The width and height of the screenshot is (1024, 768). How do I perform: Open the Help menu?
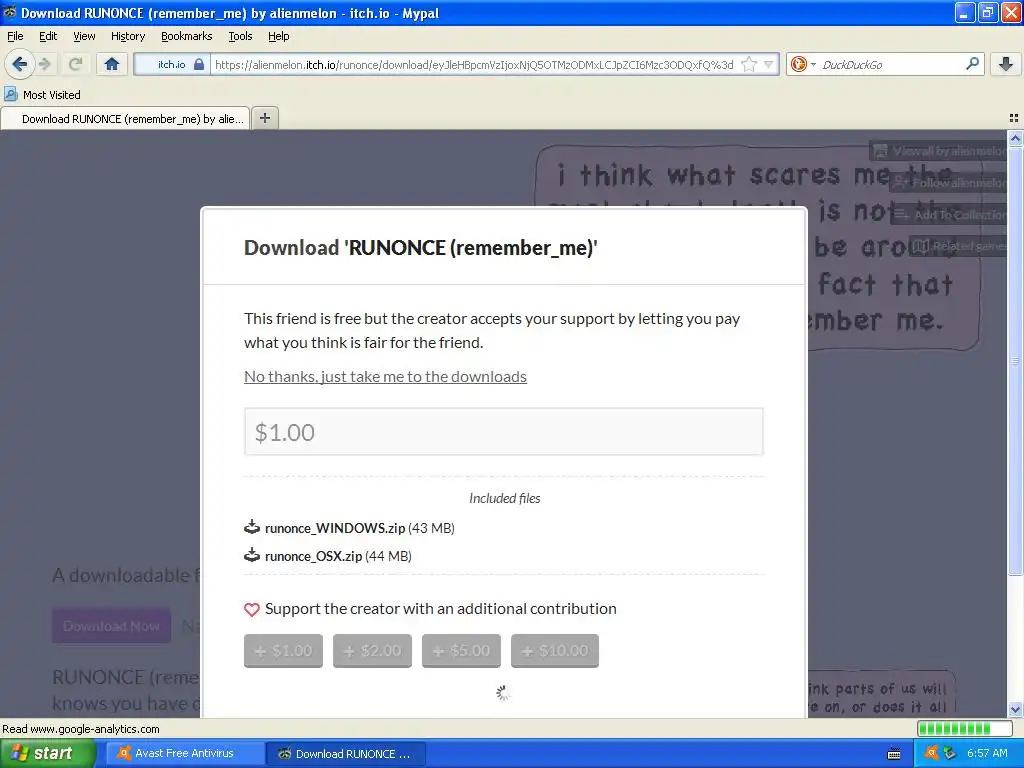[x=278, y=36]
